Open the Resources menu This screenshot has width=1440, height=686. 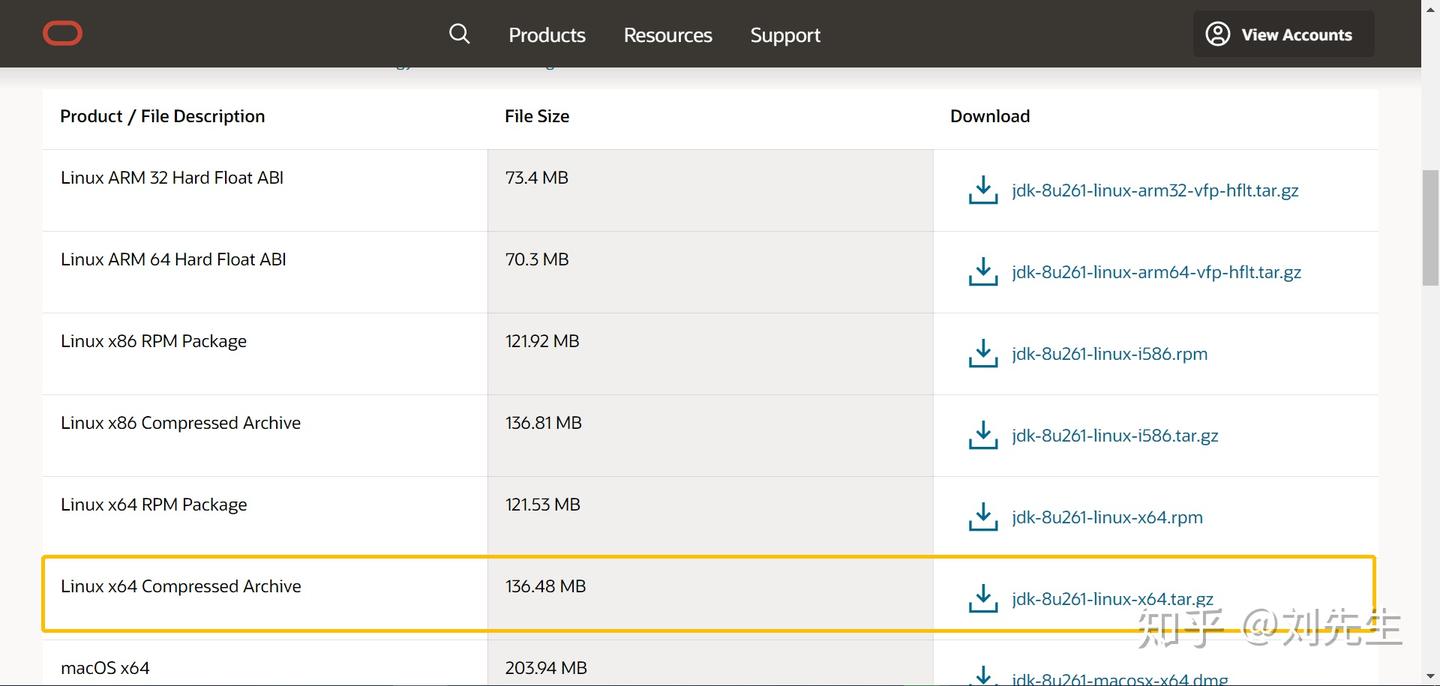668,35
